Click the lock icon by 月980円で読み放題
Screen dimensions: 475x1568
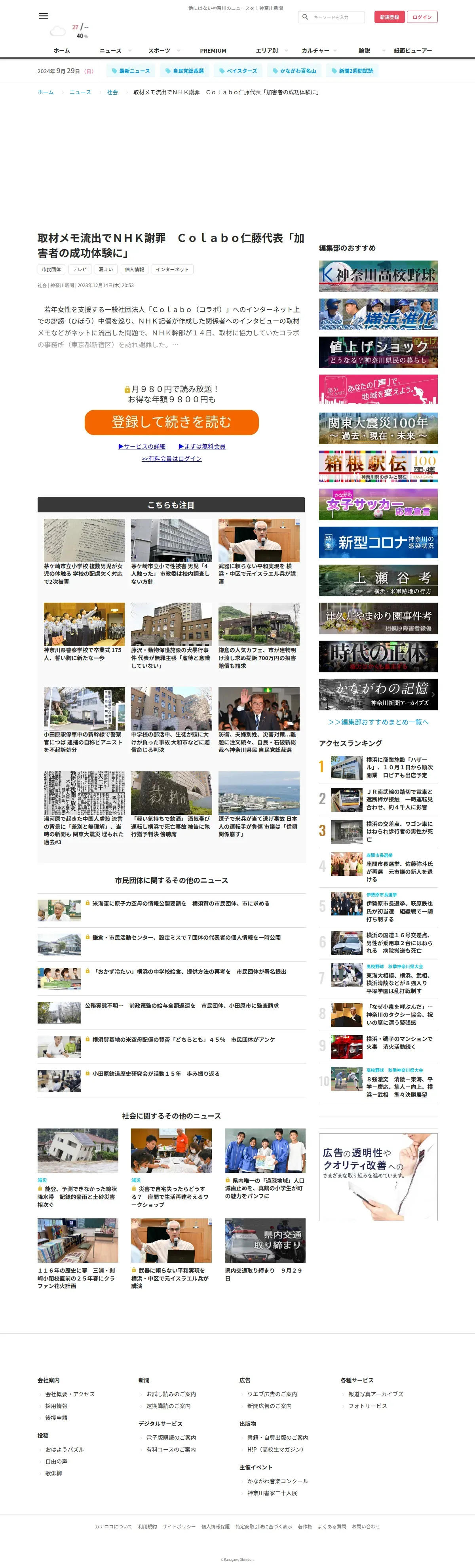tap(127, 389)
